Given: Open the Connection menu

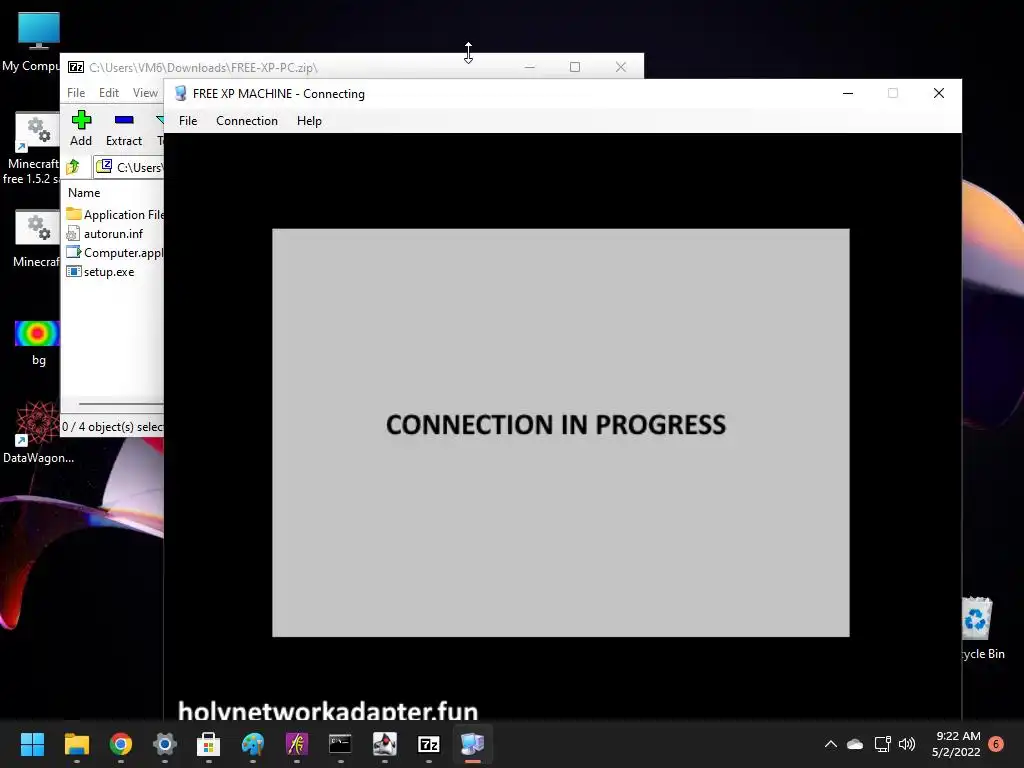Looking at the screenshot, I should coord(247,121).
